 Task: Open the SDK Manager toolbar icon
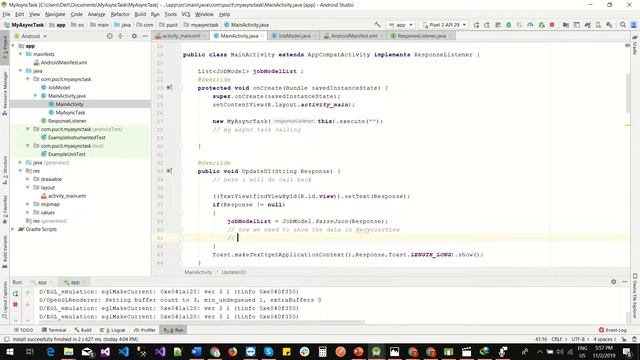tap(609, 25)
